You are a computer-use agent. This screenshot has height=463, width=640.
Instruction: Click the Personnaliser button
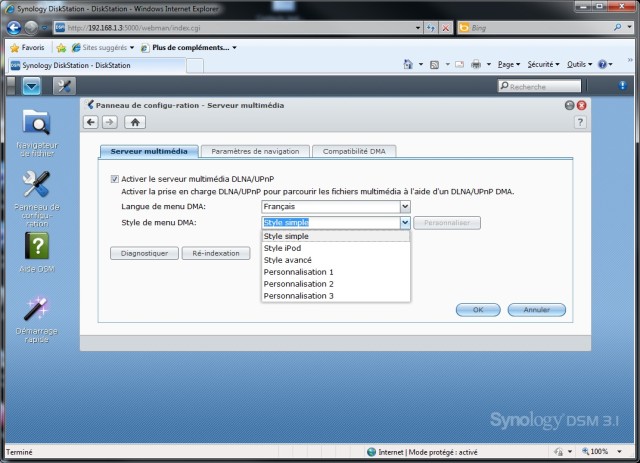[447, 223]
